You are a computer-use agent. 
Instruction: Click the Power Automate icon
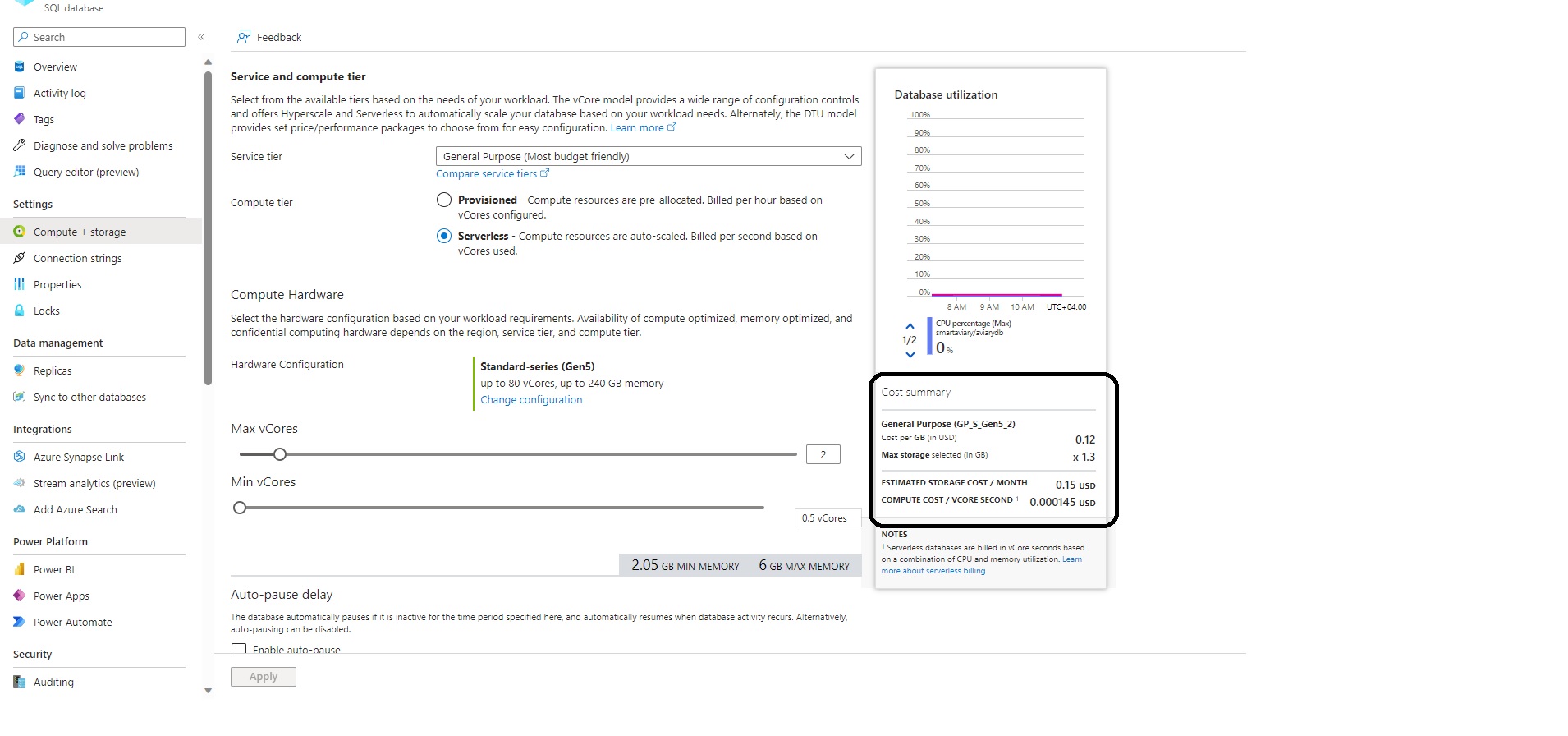click(x=20, y=622)
